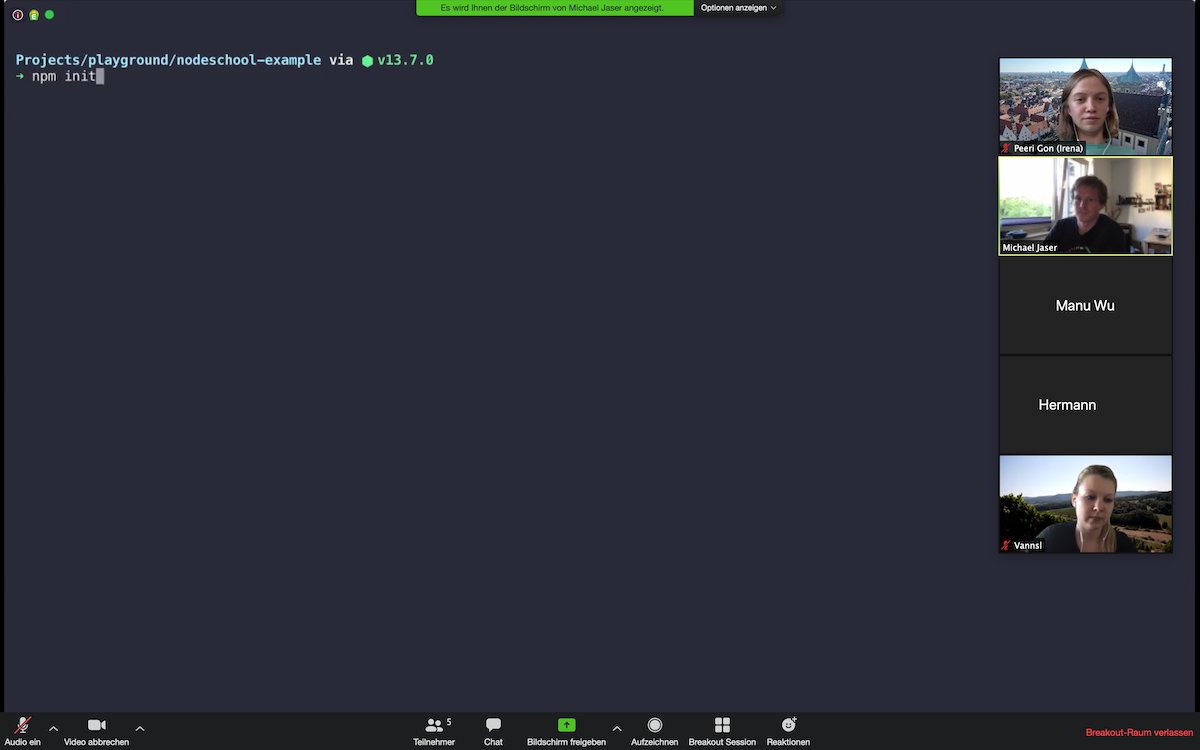
Task: Open the Chat panel
Action: click(x=493, y=731)
